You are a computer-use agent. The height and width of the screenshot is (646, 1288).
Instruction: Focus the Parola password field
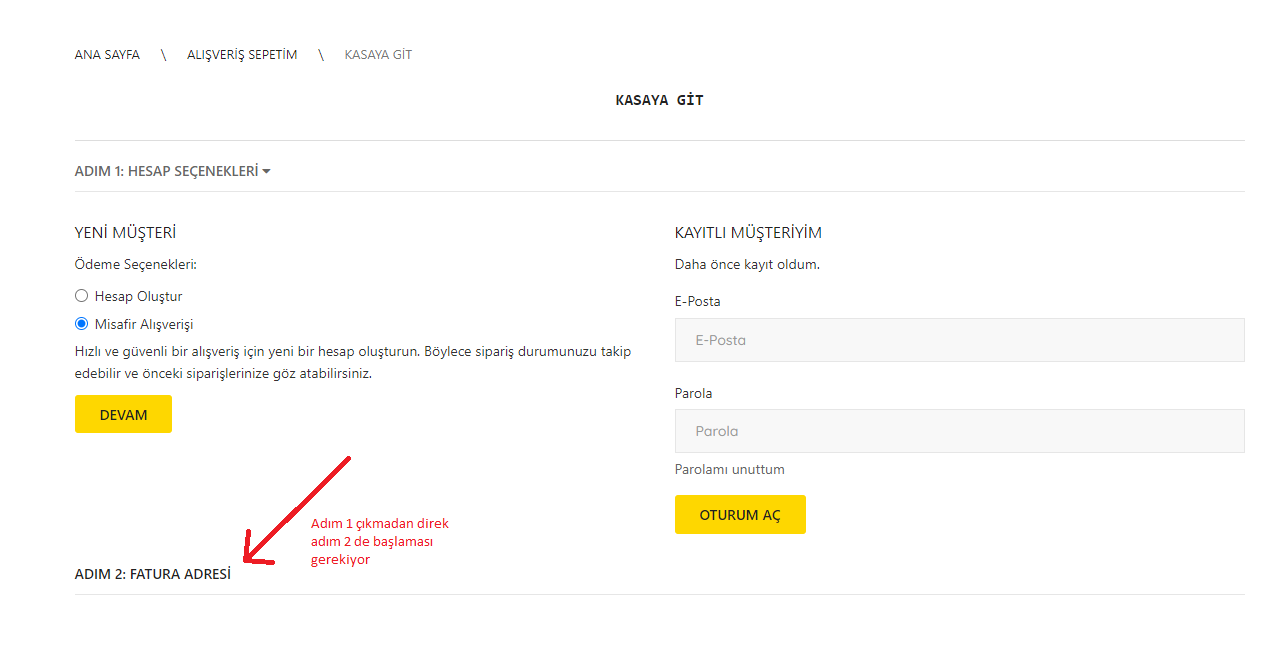click(960, 431)
